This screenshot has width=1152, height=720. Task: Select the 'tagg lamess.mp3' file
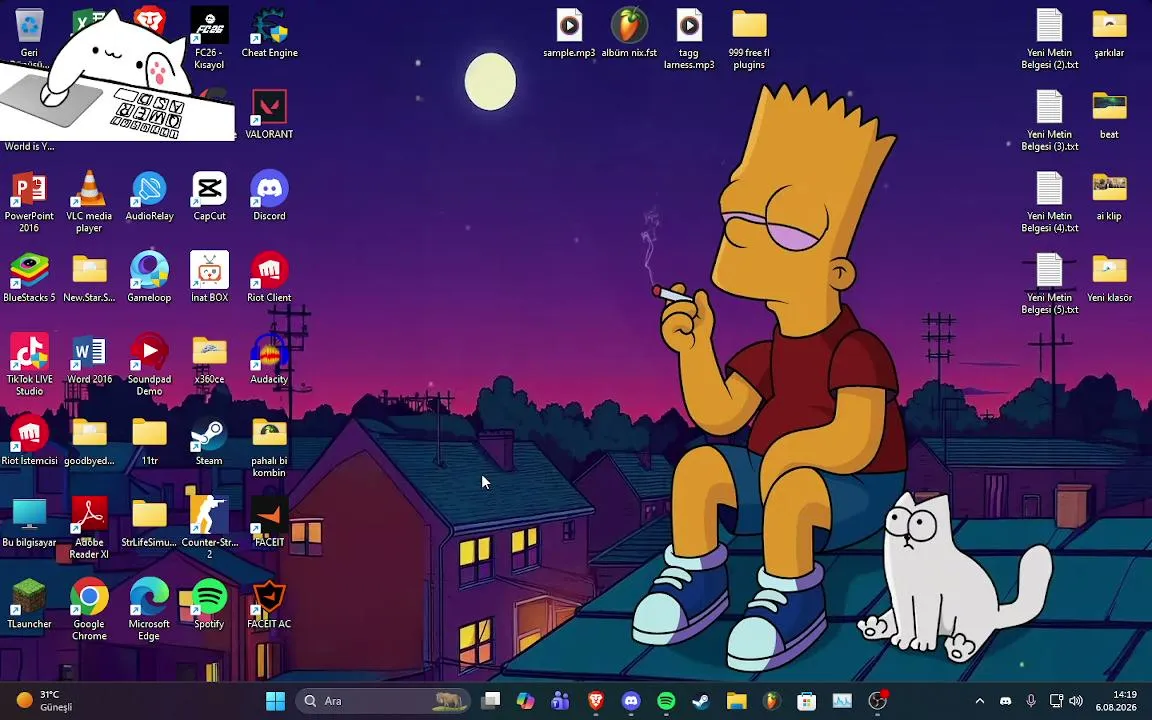[689, 38]
